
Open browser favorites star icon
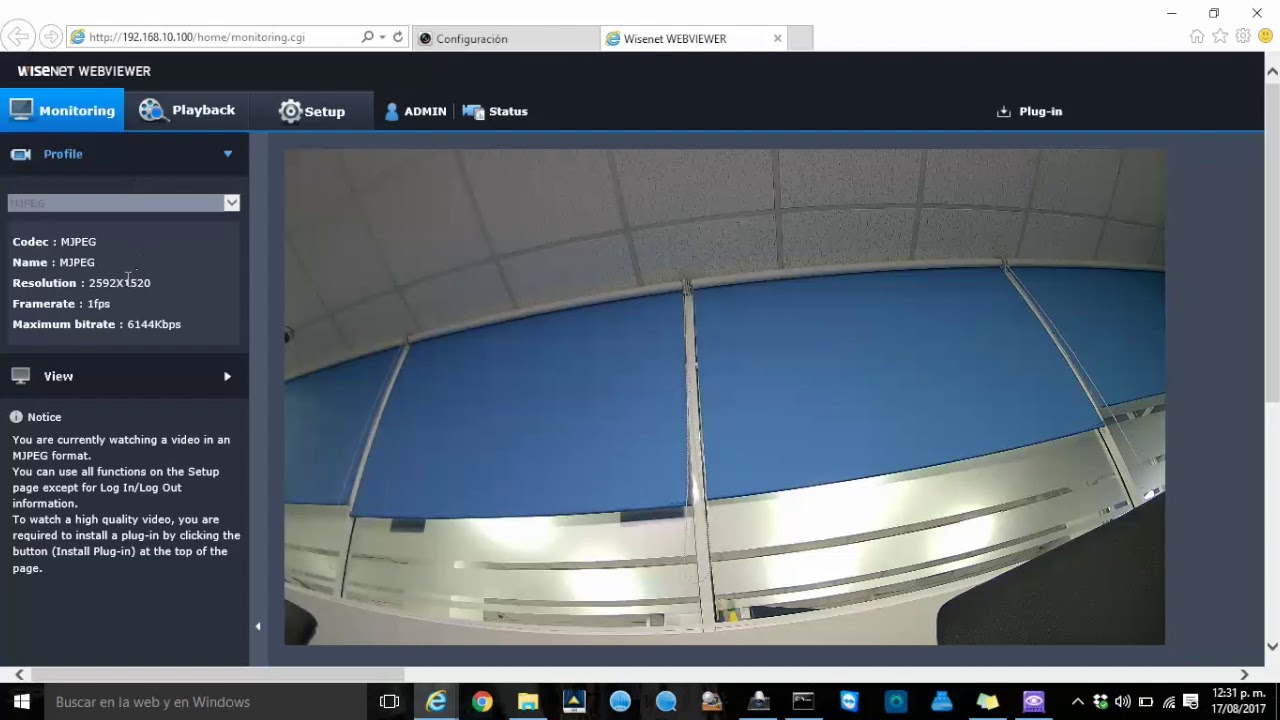pyautogui.click(x=1219, y=36)
